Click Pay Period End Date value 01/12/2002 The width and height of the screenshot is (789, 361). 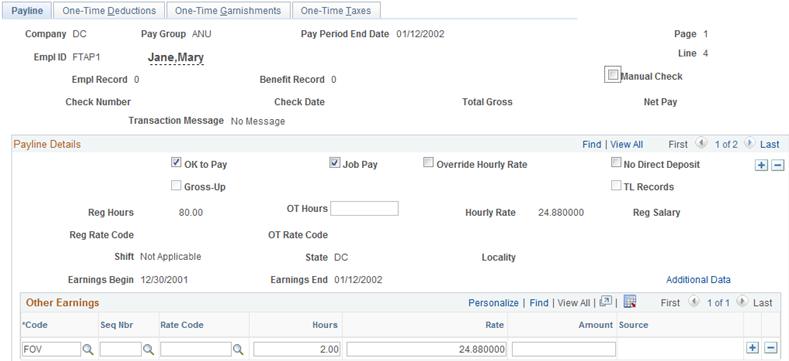420,34
